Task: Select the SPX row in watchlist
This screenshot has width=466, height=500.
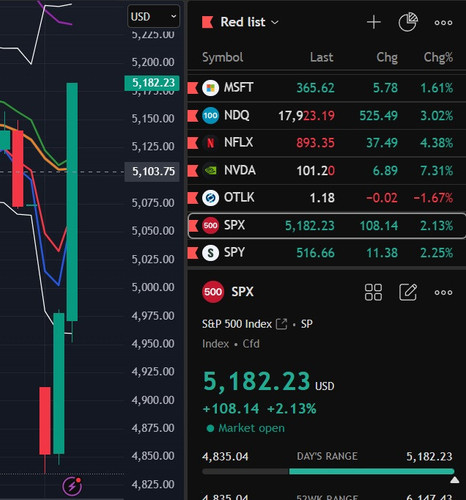Action: (x=327, y=226)
